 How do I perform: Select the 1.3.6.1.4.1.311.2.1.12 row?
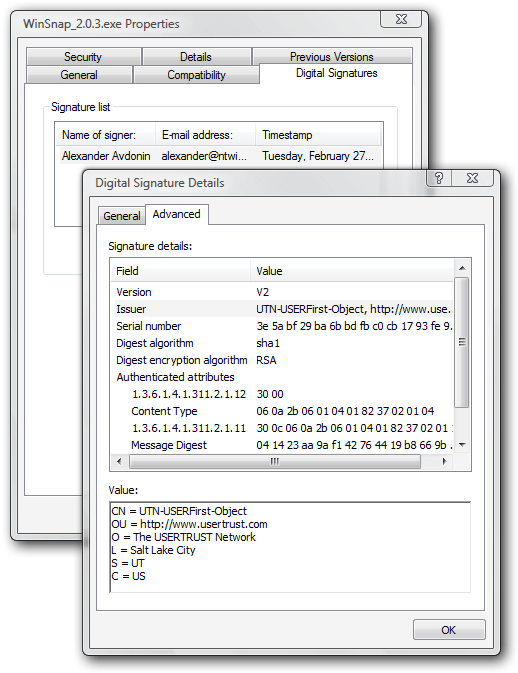(x=282, y=394)
